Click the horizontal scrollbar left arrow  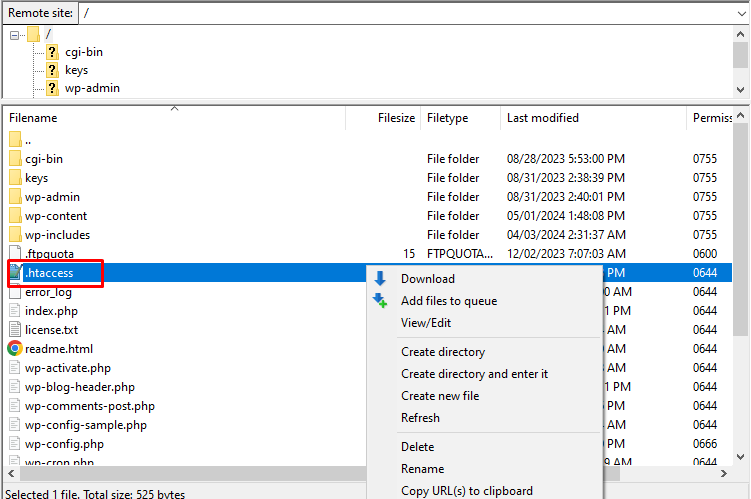point(11,473)
